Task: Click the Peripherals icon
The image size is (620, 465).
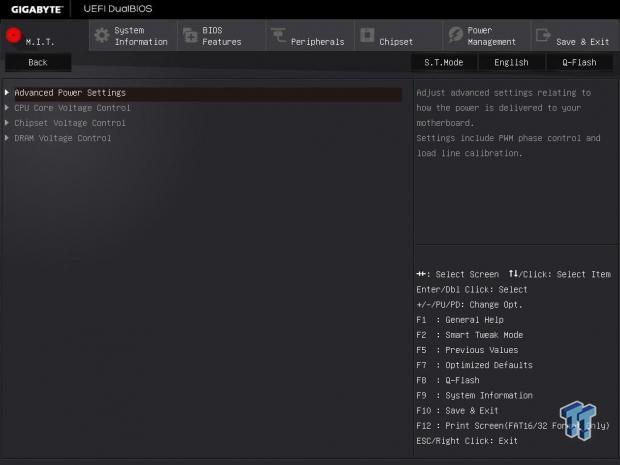Action: (277, 36)
